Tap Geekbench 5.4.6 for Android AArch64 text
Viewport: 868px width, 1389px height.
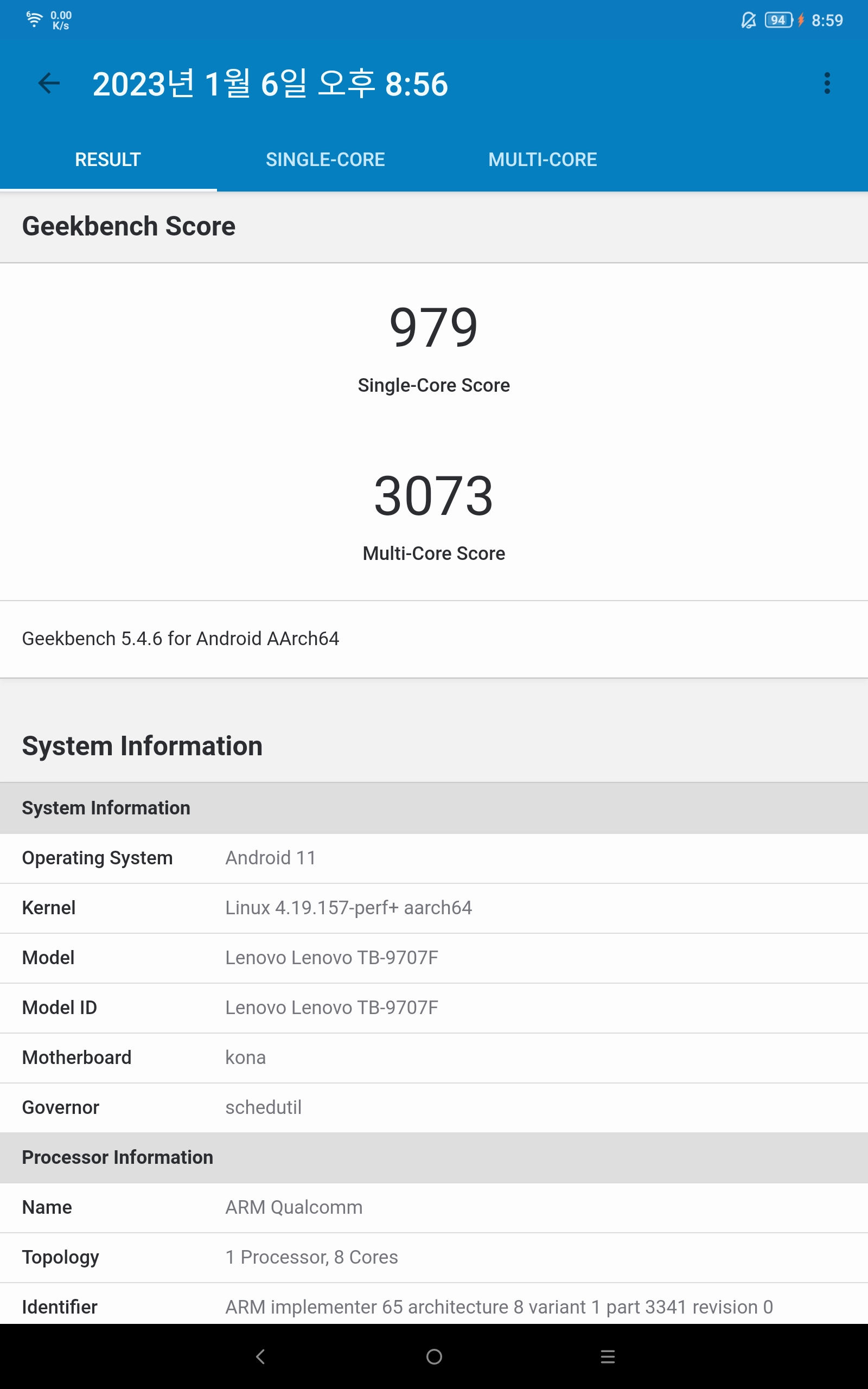tap(180, 638)
